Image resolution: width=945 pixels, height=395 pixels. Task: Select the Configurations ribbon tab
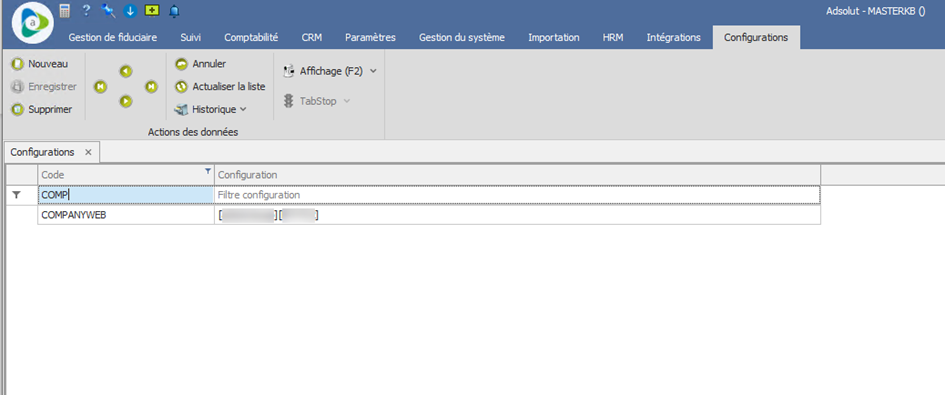(x=756, y=37)
